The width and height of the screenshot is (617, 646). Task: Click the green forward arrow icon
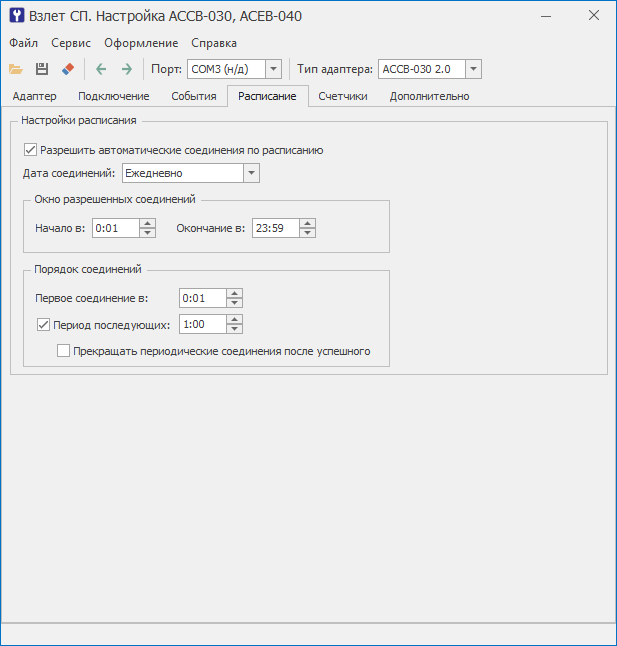click(126, 69)
